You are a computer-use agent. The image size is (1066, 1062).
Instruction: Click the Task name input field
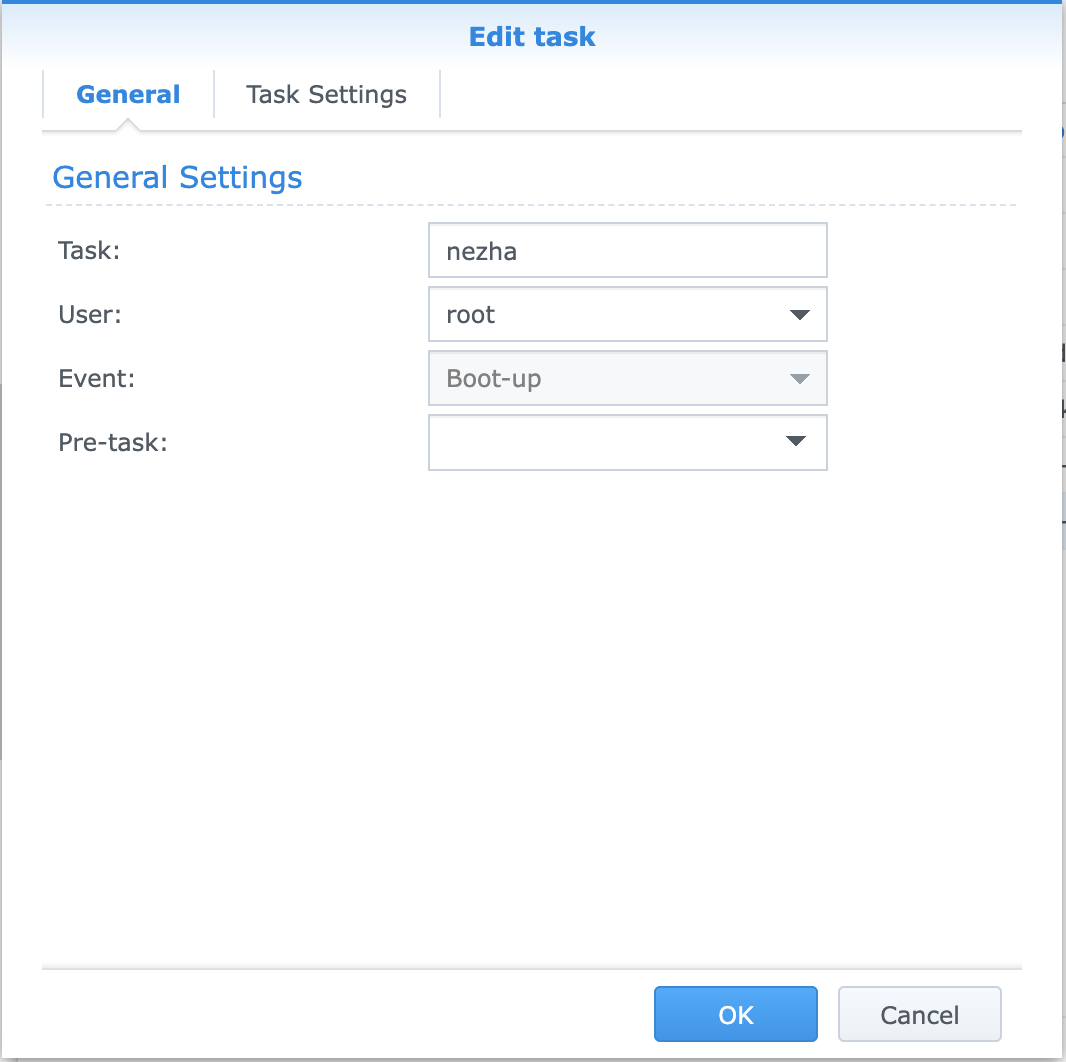(x=627, y=250)
